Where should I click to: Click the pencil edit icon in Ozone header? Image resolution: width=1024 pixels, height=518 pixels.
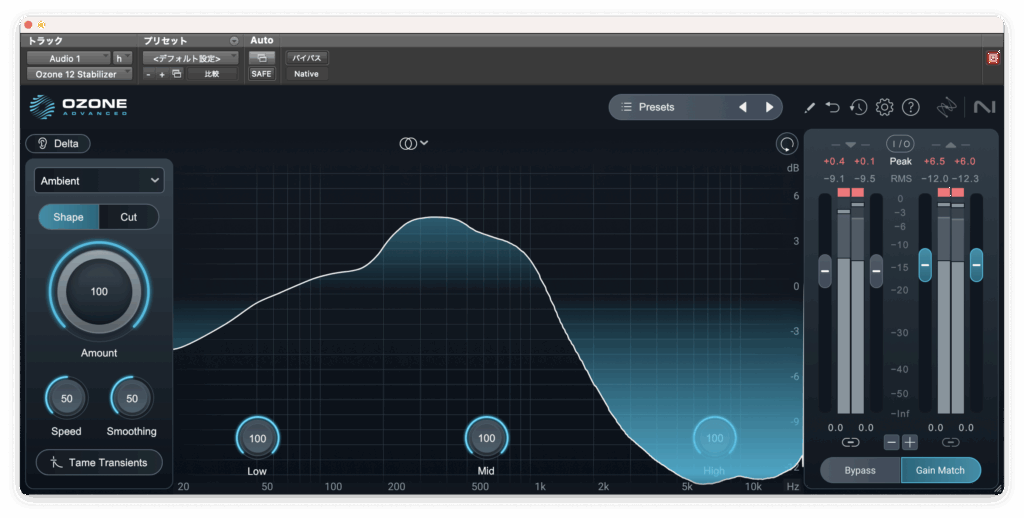[809, 107]
